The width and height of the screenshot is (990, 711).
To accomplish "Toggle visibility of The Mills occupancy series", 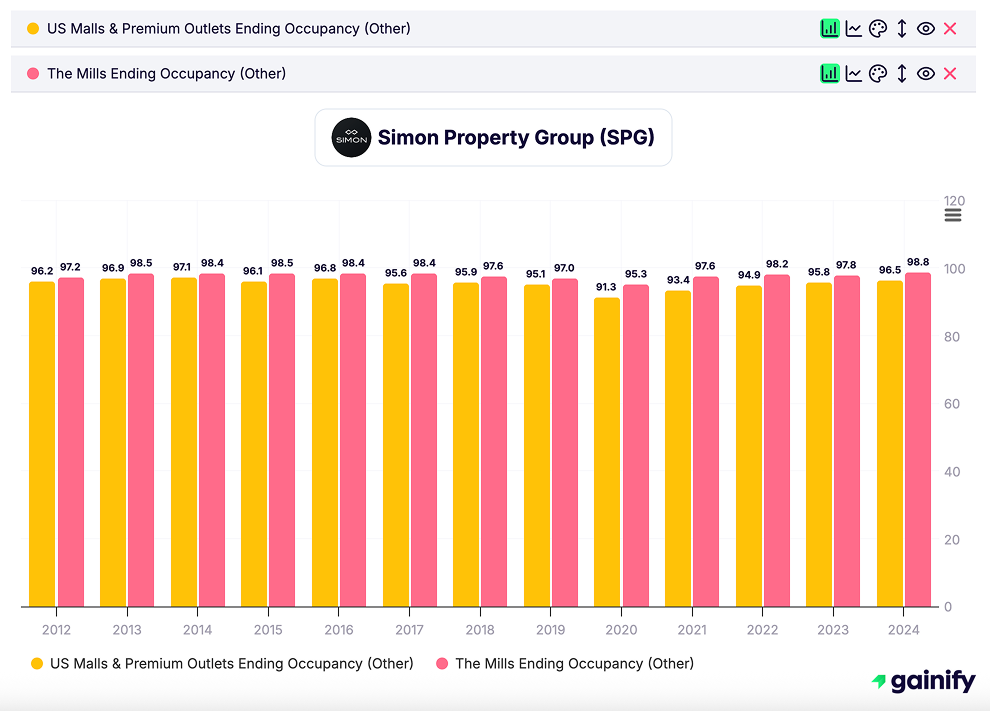I will pyautogui.click(x=926, y=72).
